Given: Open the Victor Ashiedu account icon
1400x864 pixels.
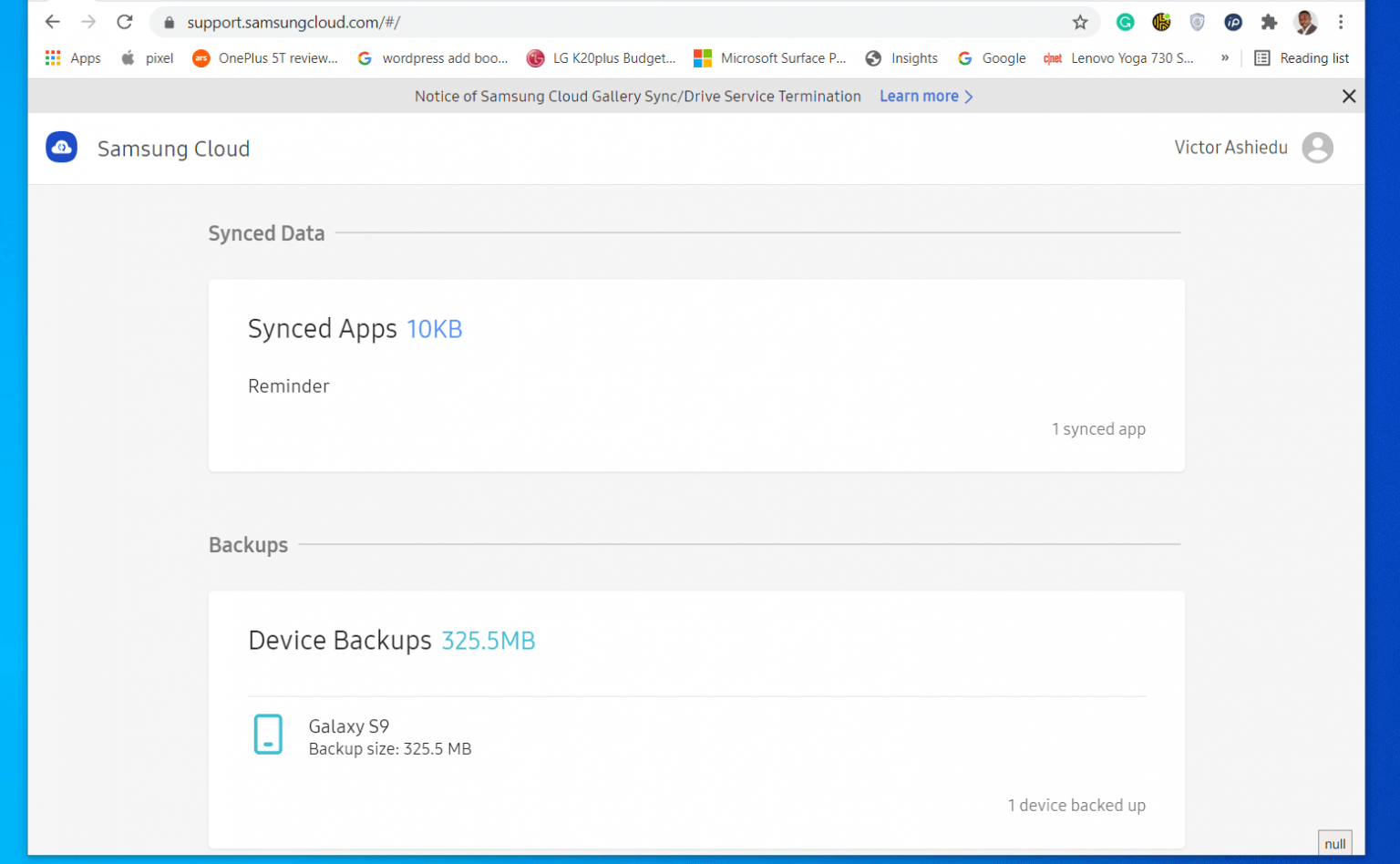Looking at the screenshot, I should (x=1317, y=148).
